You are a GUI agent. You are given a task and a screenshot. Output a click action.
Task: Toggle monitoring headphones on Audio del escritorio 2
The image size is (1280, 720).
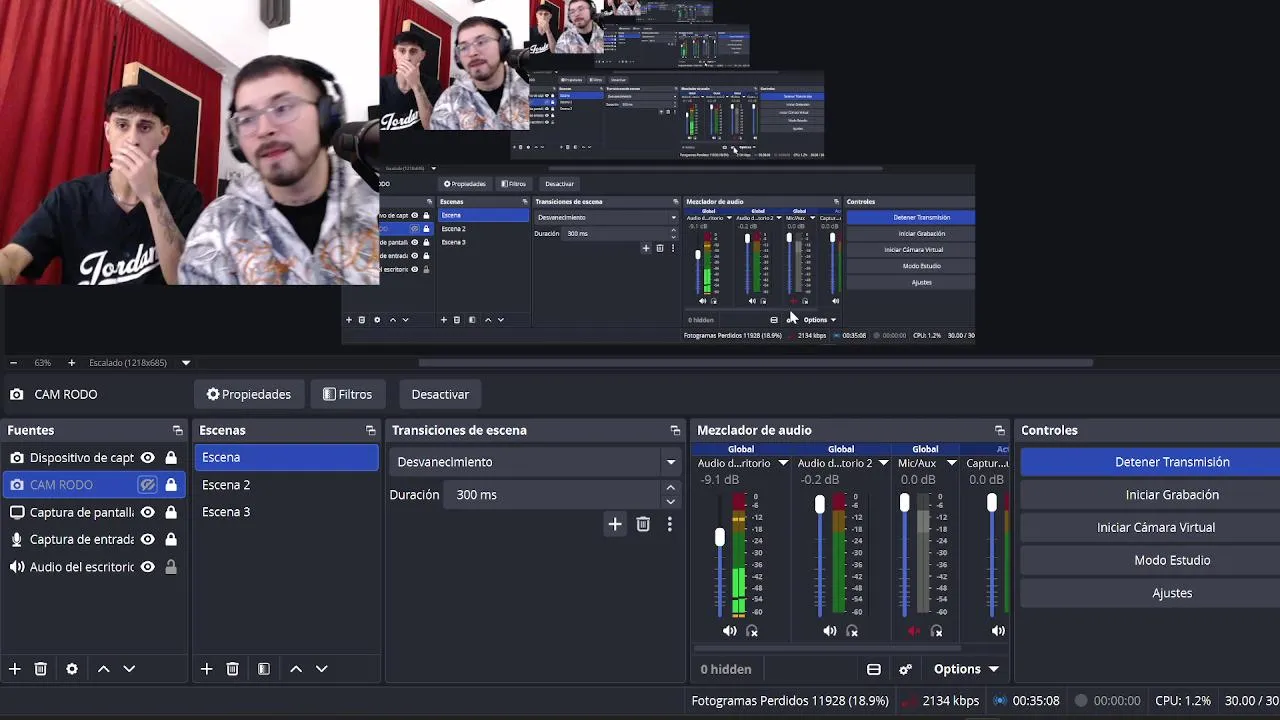853,631
